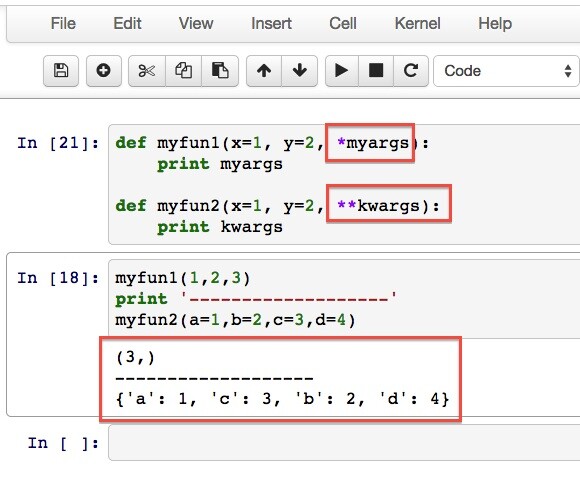The height and width of the screenshot is (478, 580).
Task: Restart the kernel with the refresh icon
Action: [411, 71]
